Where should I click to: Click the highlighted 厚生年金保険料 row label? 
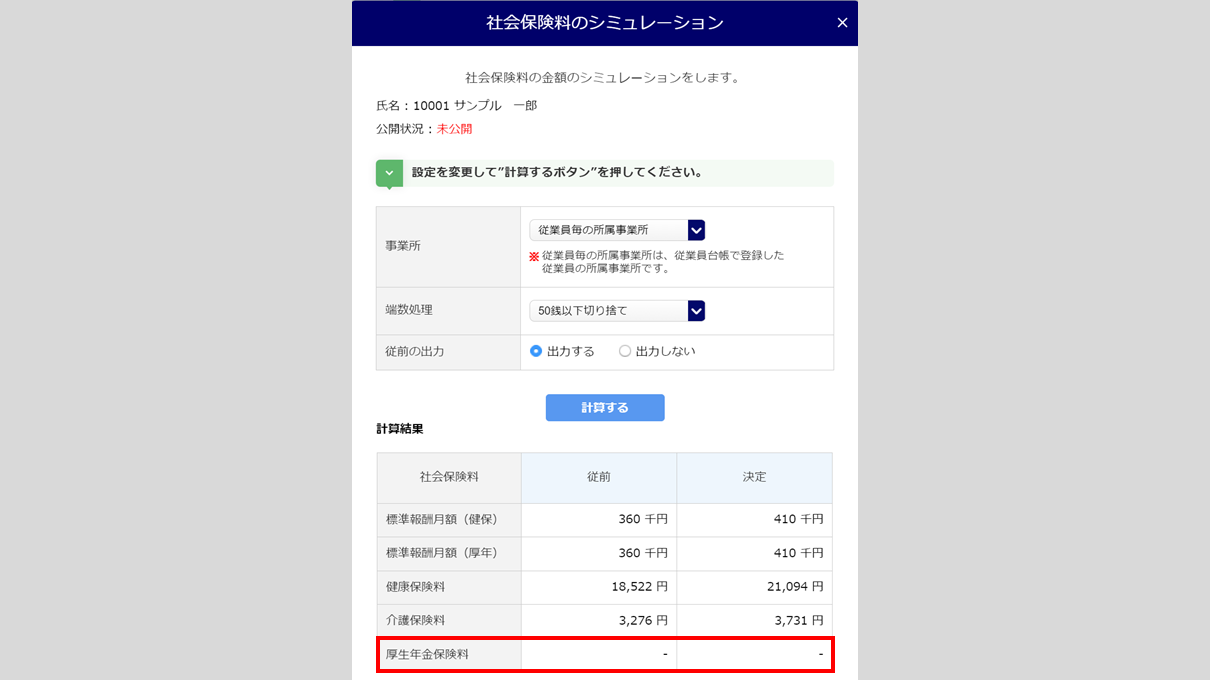click(x=427, y=655)
